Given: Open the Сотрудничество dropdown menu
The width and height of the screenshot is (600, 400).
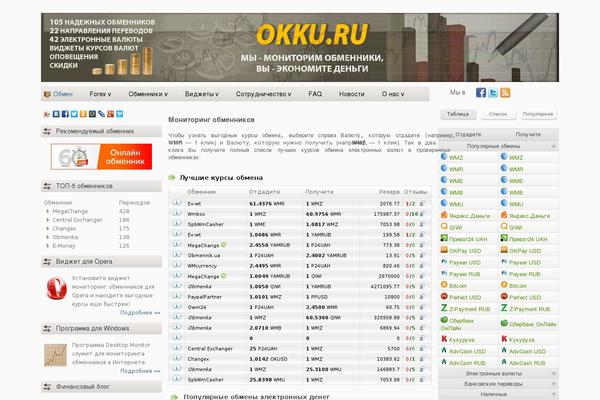Looking at the screenshot, I should tap(263, 94).
